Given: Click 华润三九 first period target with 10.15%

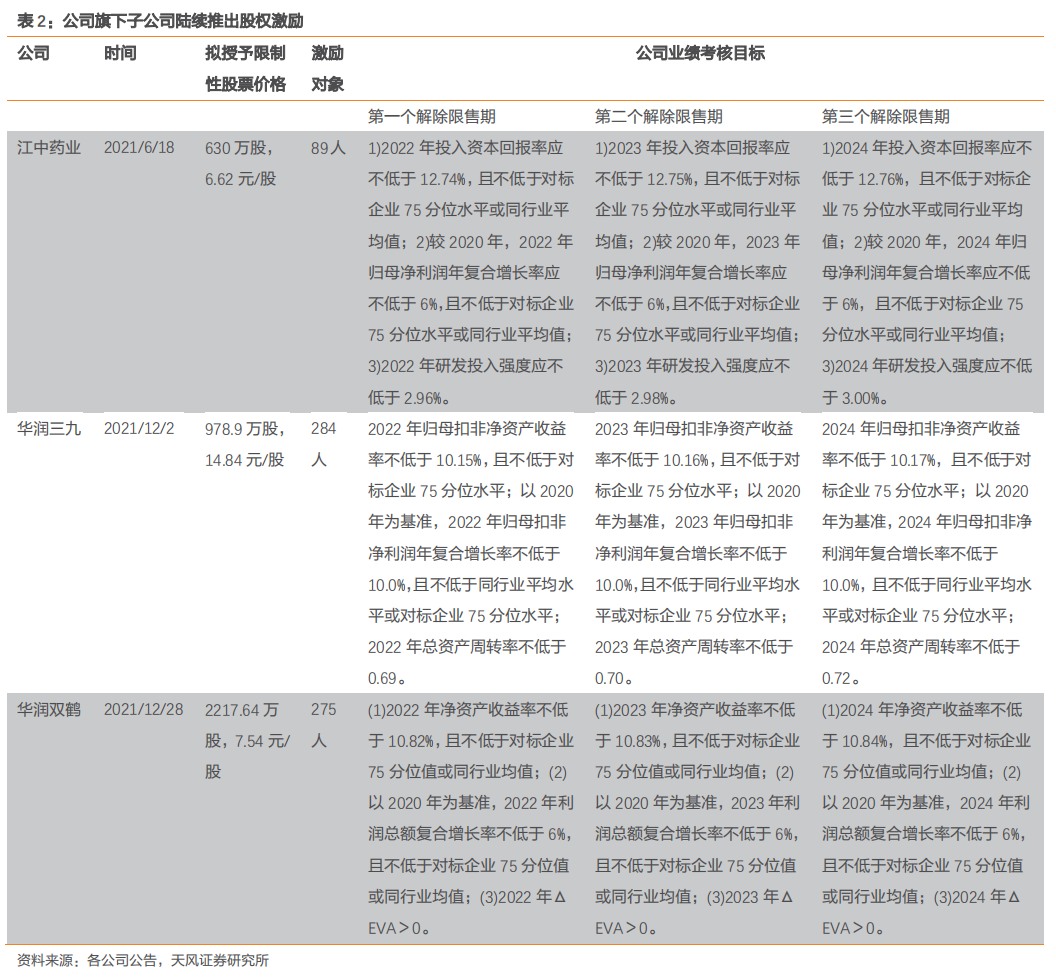Looking at the screenshot, I should (471, 554).
